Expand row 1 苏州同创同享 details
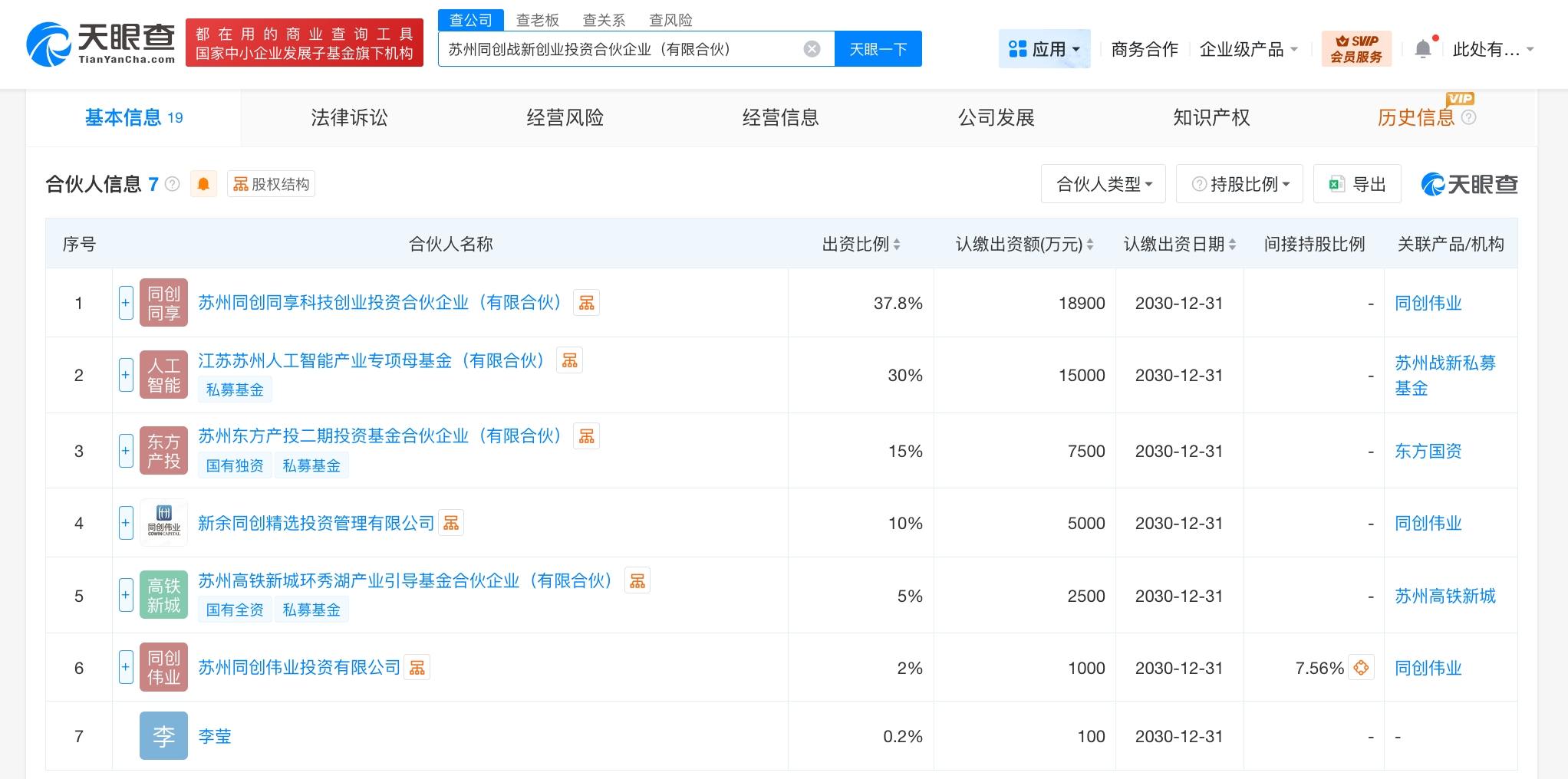 126,303
